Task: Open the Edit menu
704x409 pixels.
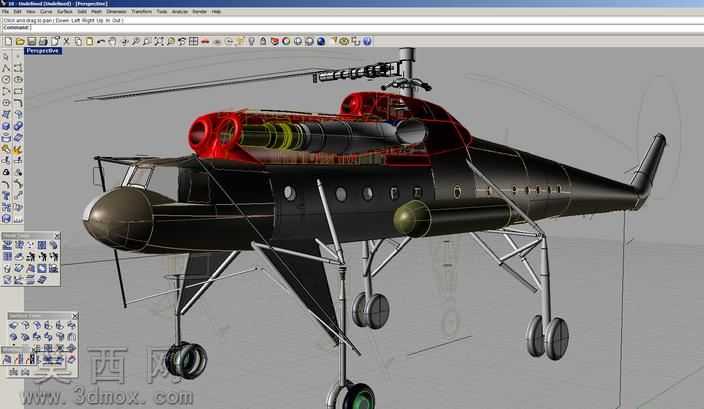Action: click(18, 12)
